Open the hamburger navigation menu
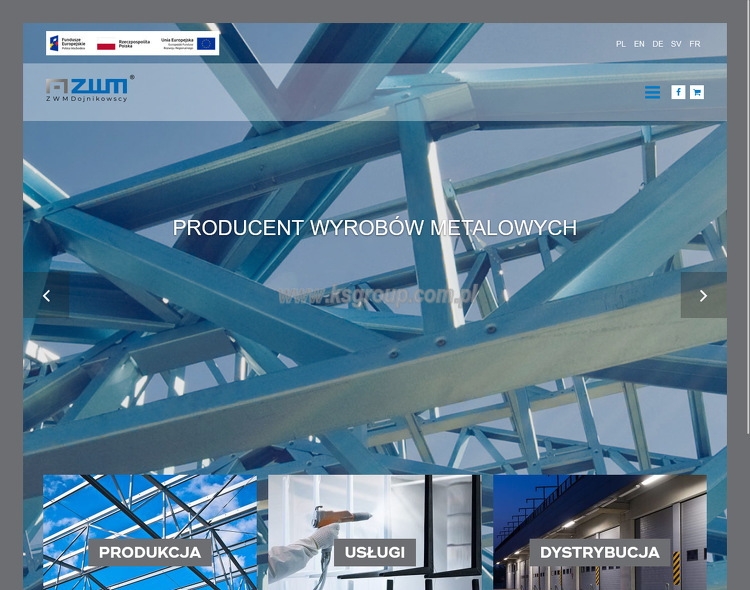This screenshot has width=750, height=590. click(x=652, y=92)
